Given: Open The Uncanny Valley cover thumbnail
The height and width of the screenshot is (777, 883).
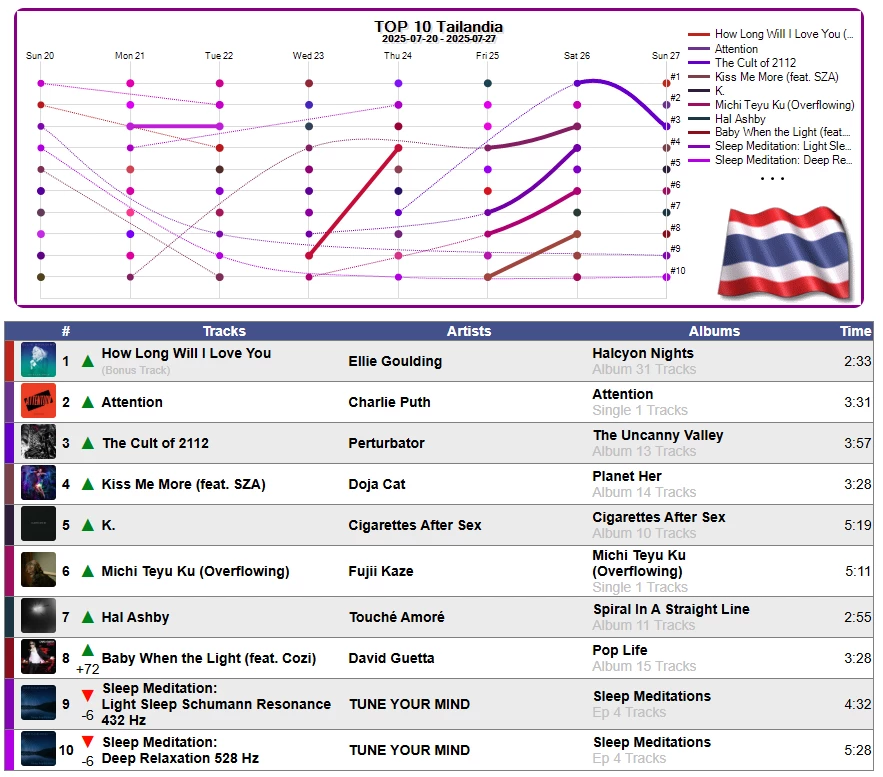Looking at the screenshot, I should 38,443.
